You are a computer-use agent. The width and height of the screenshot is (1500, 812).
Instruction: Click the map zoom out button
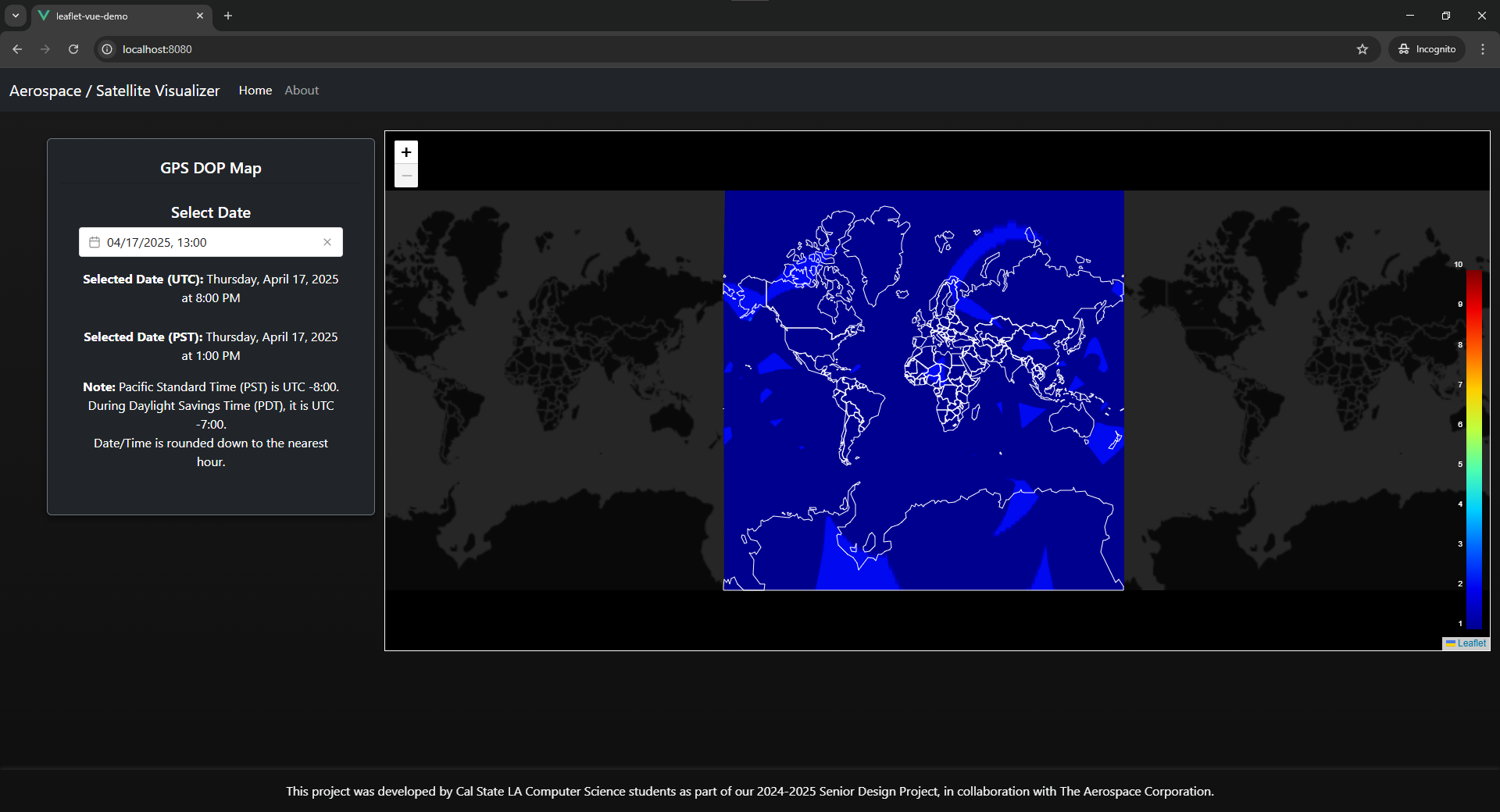[x=405, y=176]
